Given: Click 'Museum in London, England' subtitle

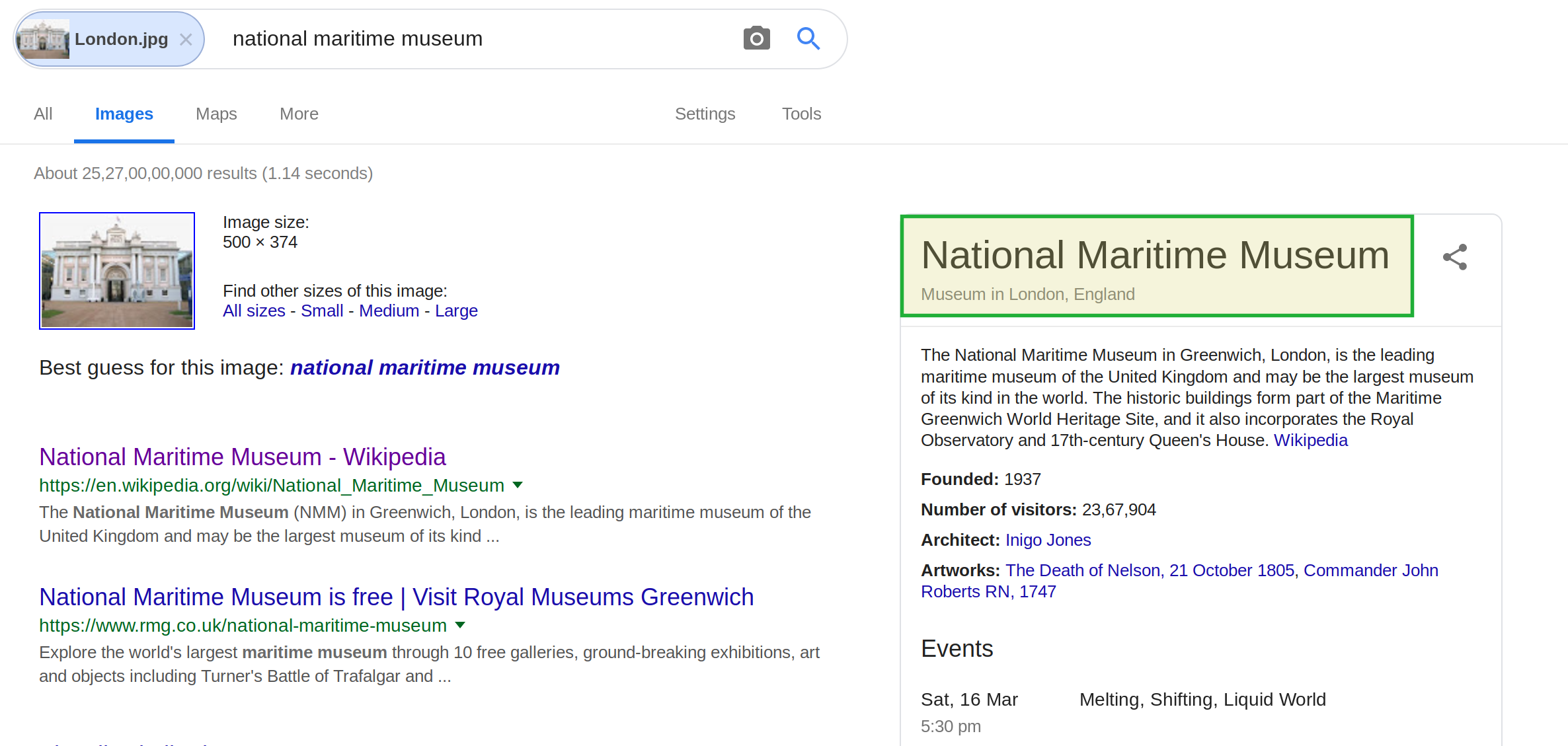Looking at the screenshot, I should coord(1028,294).
